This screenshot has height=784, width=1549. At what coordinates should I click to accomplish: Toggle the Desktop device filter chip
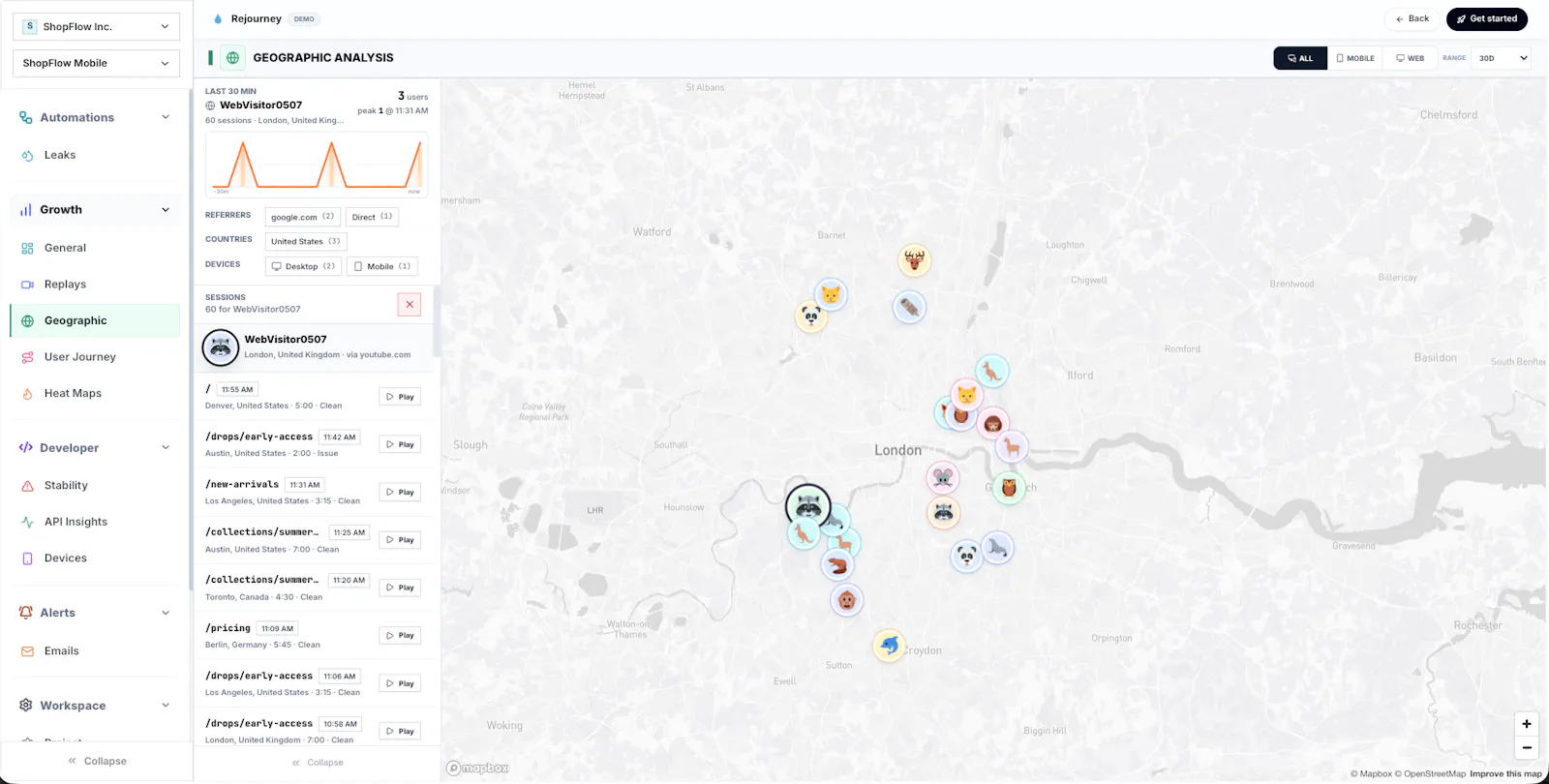click(x=303, y=266)
